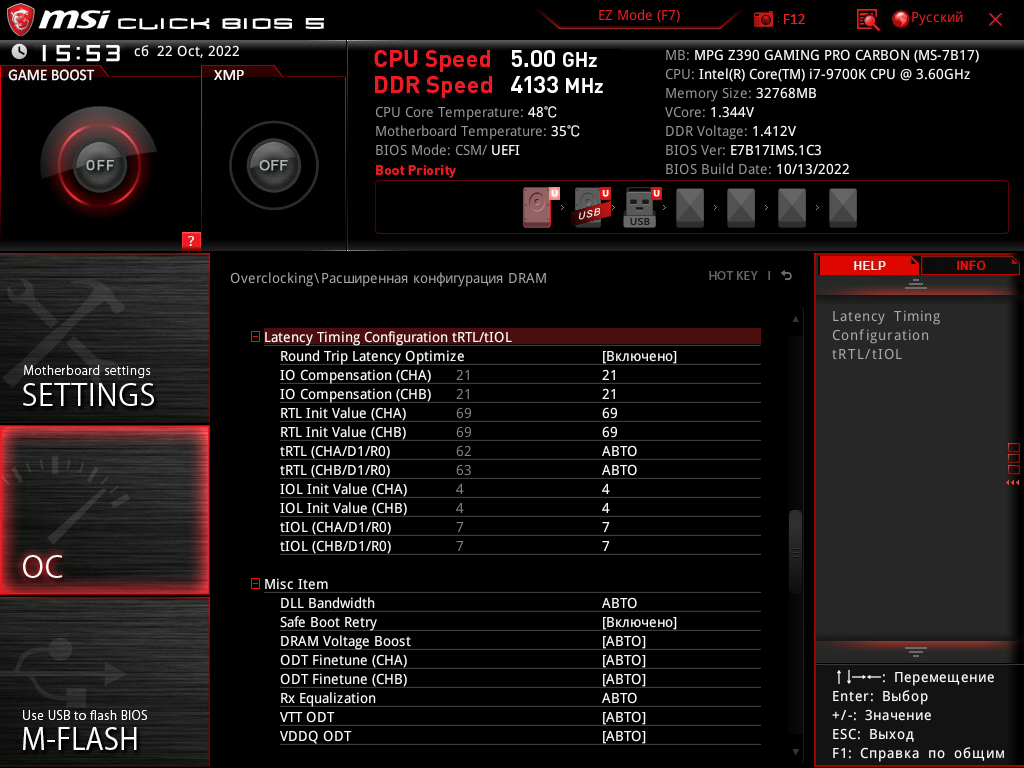Click the Overclocking breadcrumb path

click(388, 278)
